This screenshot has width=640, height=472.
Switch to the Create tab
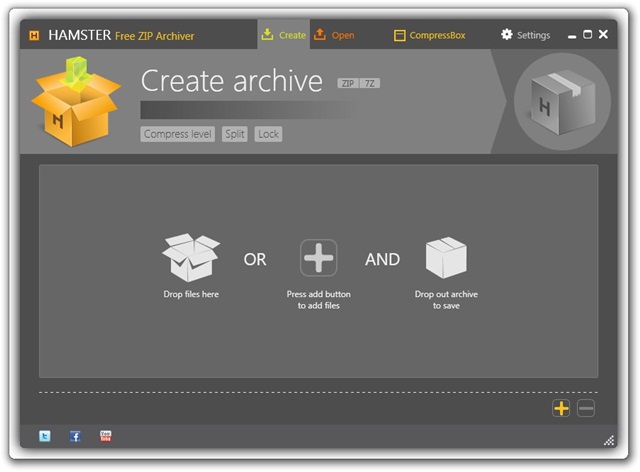coord(284,35)
